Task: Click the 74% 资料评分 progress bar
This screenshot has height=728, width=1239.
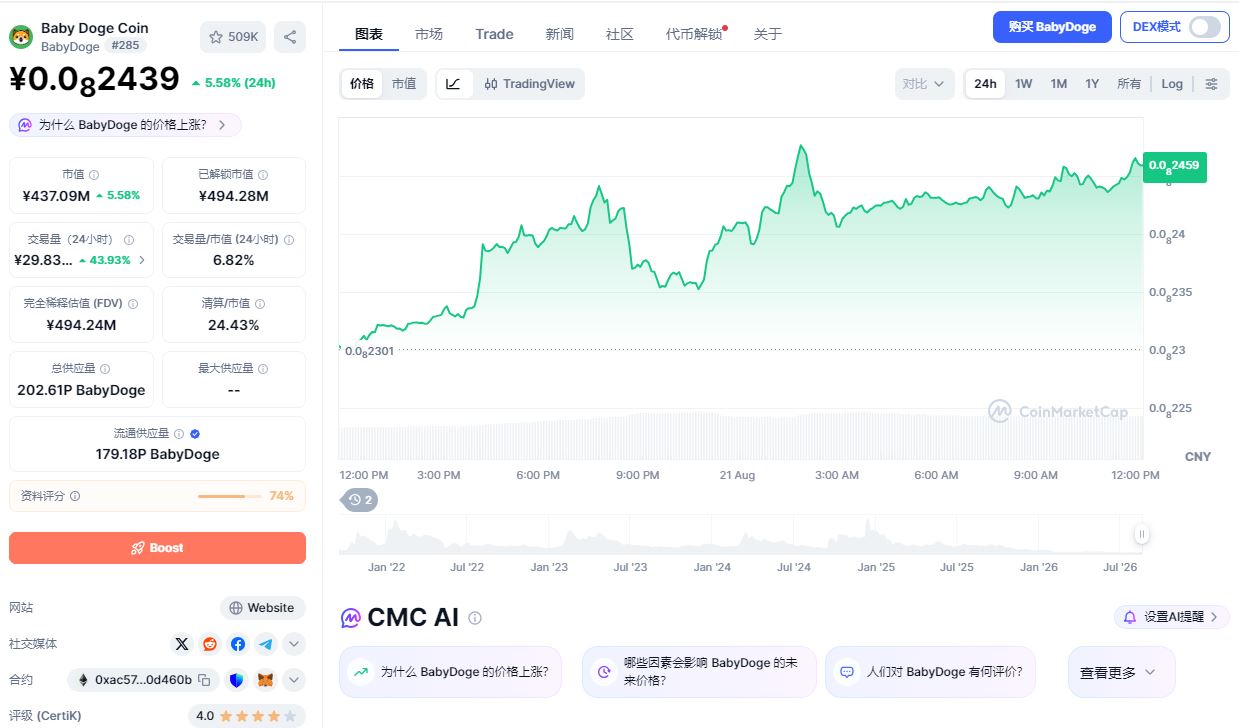Action: pos(229,496)
